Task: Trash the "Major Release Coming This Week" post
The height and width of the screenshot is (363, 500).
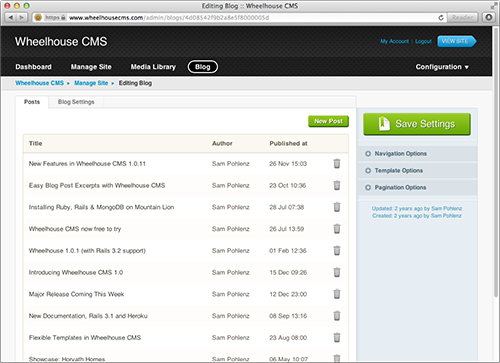Action: (337, 294)
